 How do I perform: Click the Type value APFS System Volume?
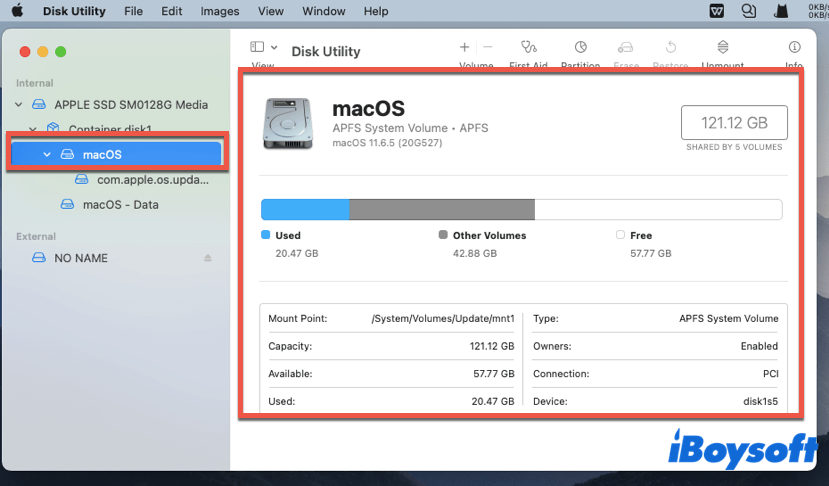click(729, 318)
